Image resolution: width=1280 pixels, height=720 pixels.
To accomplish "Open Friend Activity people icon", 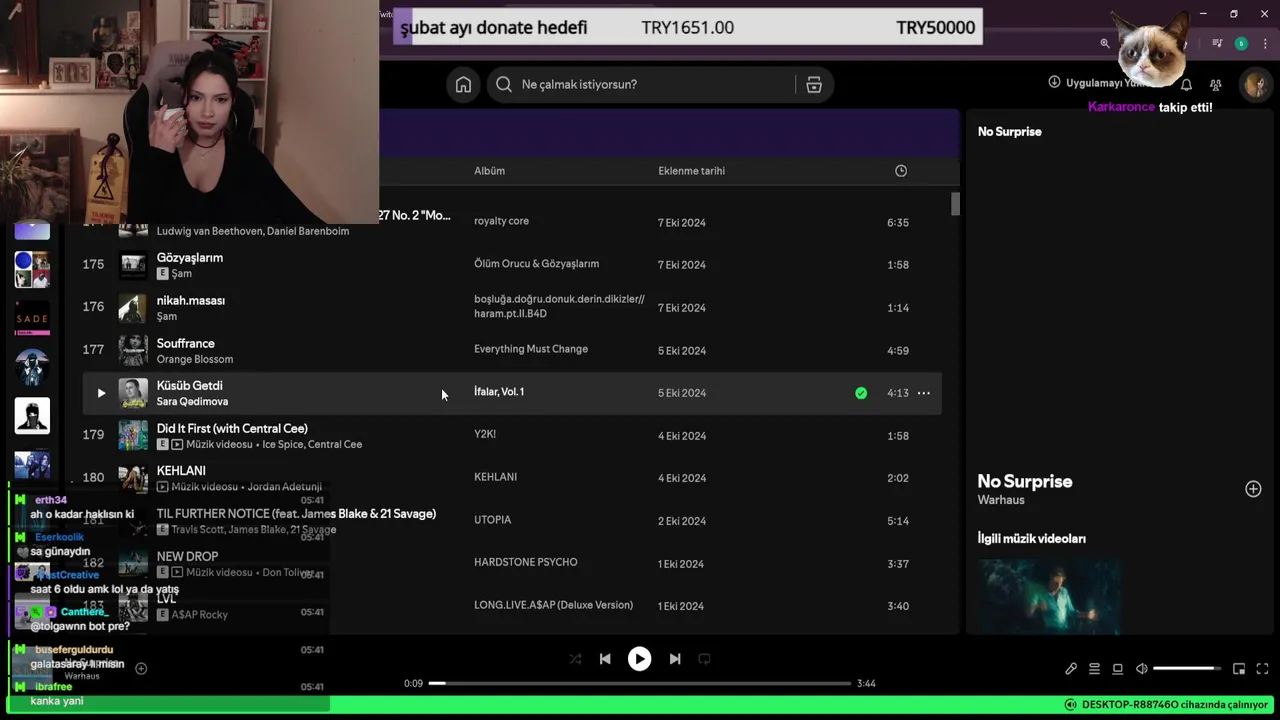I will [1215, 85].
